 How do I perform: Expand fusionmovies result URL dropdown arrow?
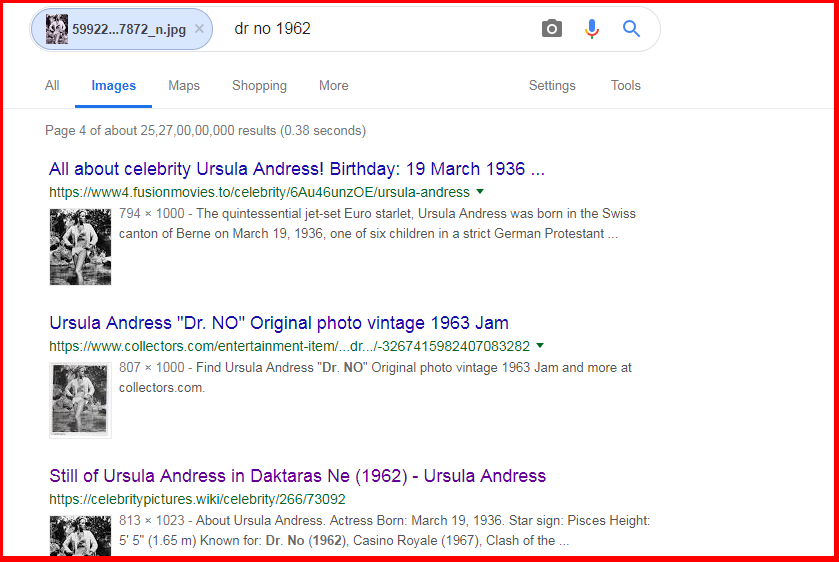(x=480, y=191)
